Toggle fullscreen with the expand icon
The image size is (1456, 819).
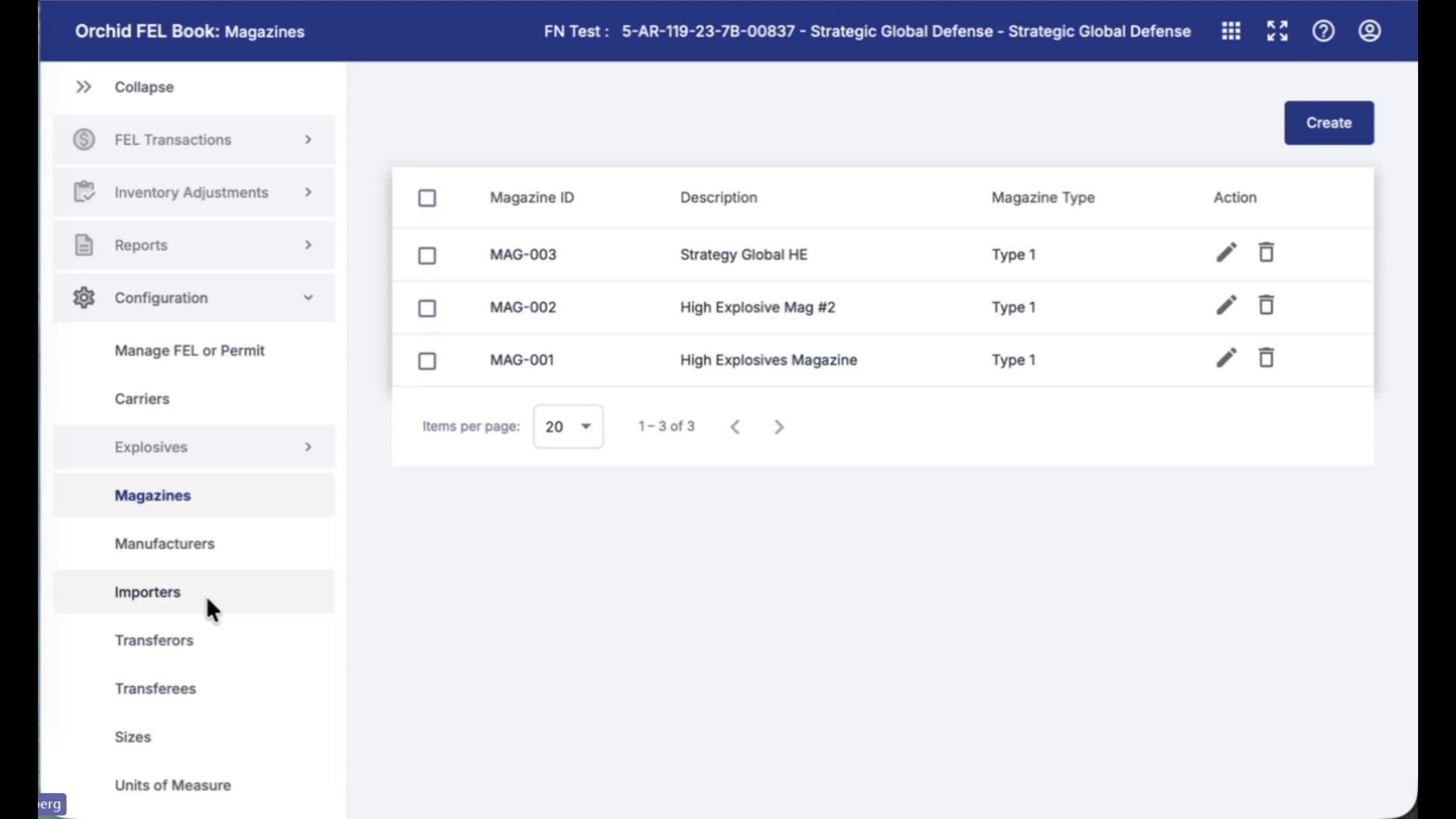coord(1277,31)
